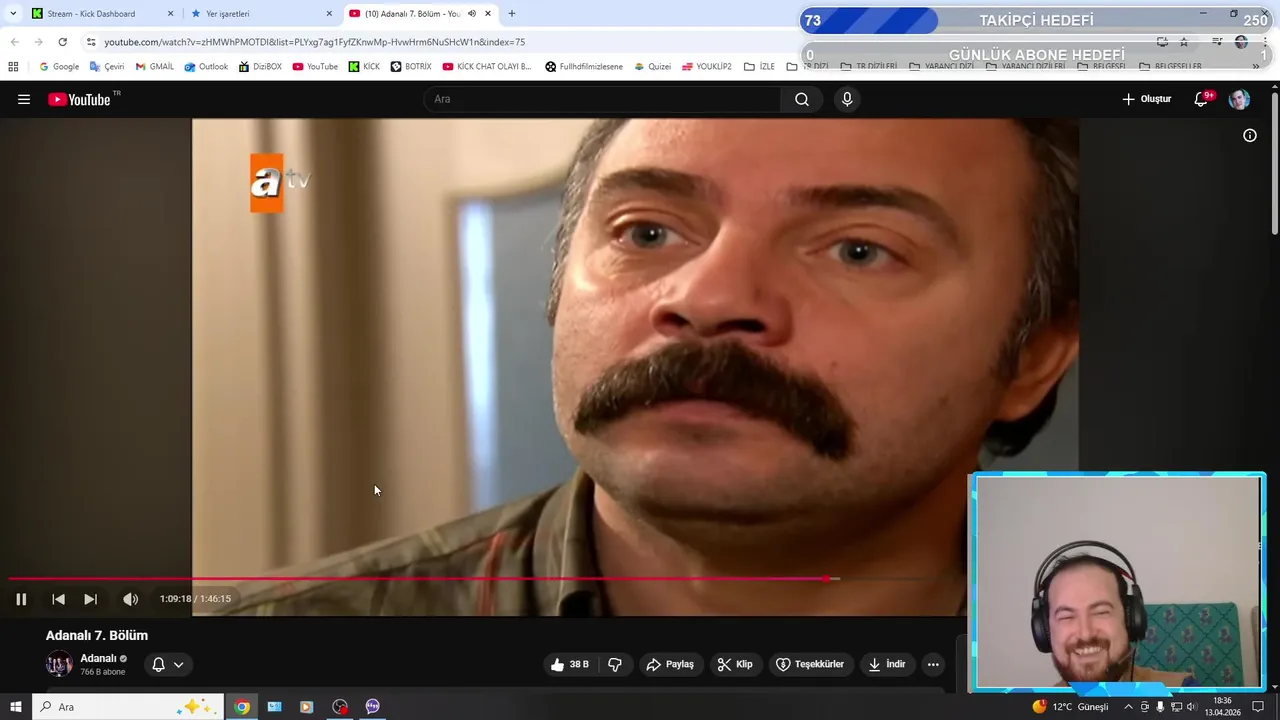The height and width of the screenshot is (720, 1280).
Task: Pause the playing video
Action: pos(21,599)
